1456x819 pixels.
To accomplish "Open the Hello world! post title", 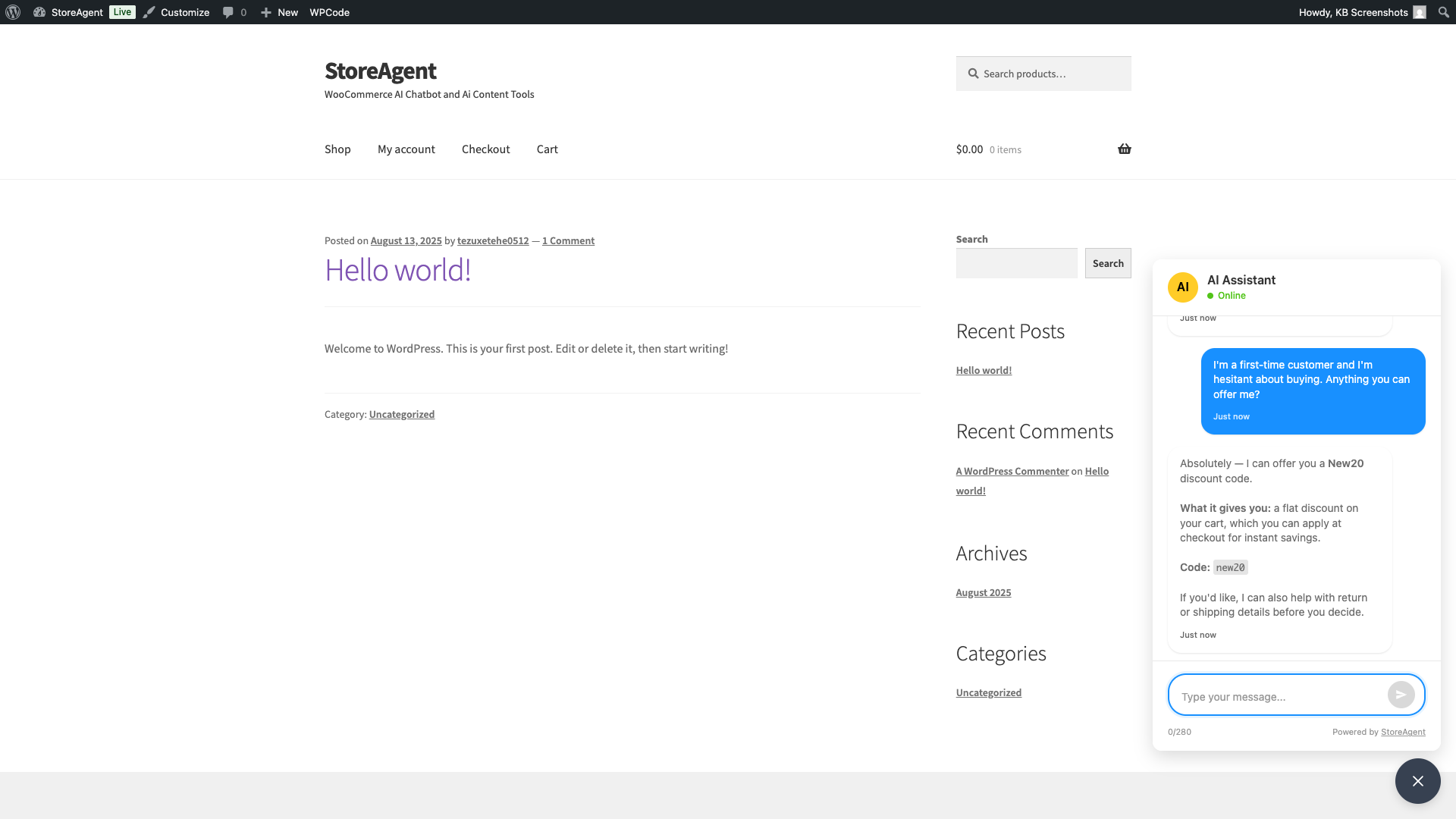I will pos(397,270).
